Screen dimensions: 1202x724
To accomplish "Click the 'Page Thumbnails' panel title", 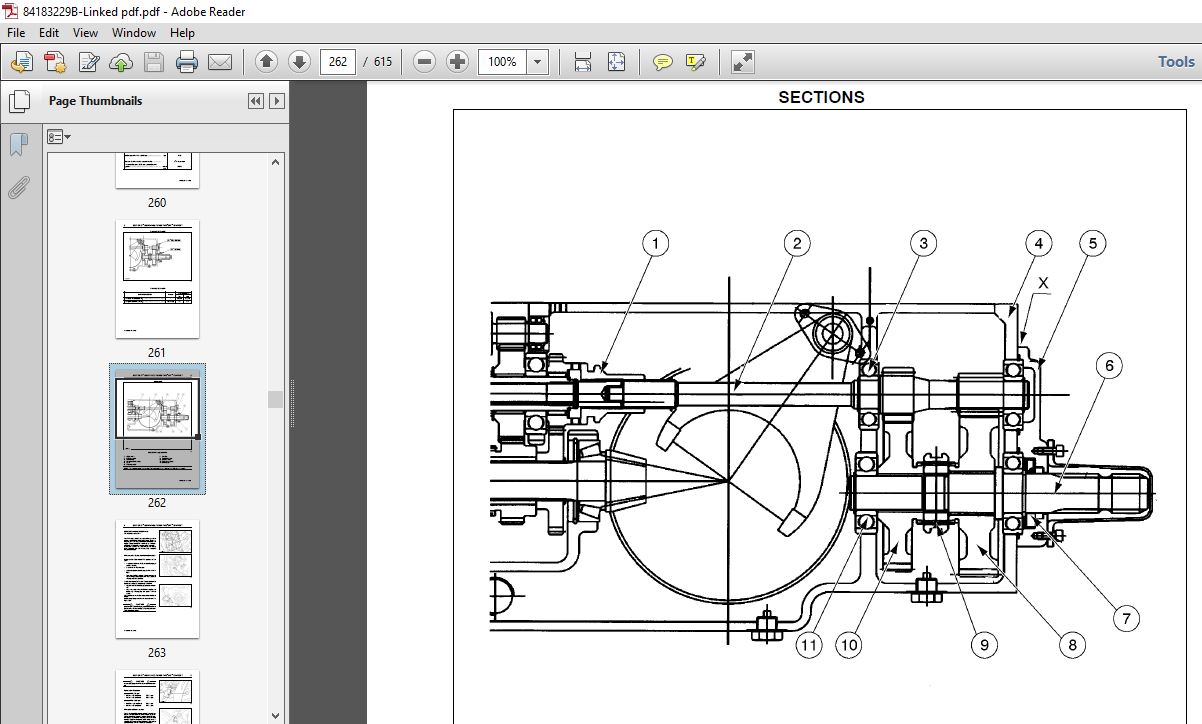I will click(95, 101).
